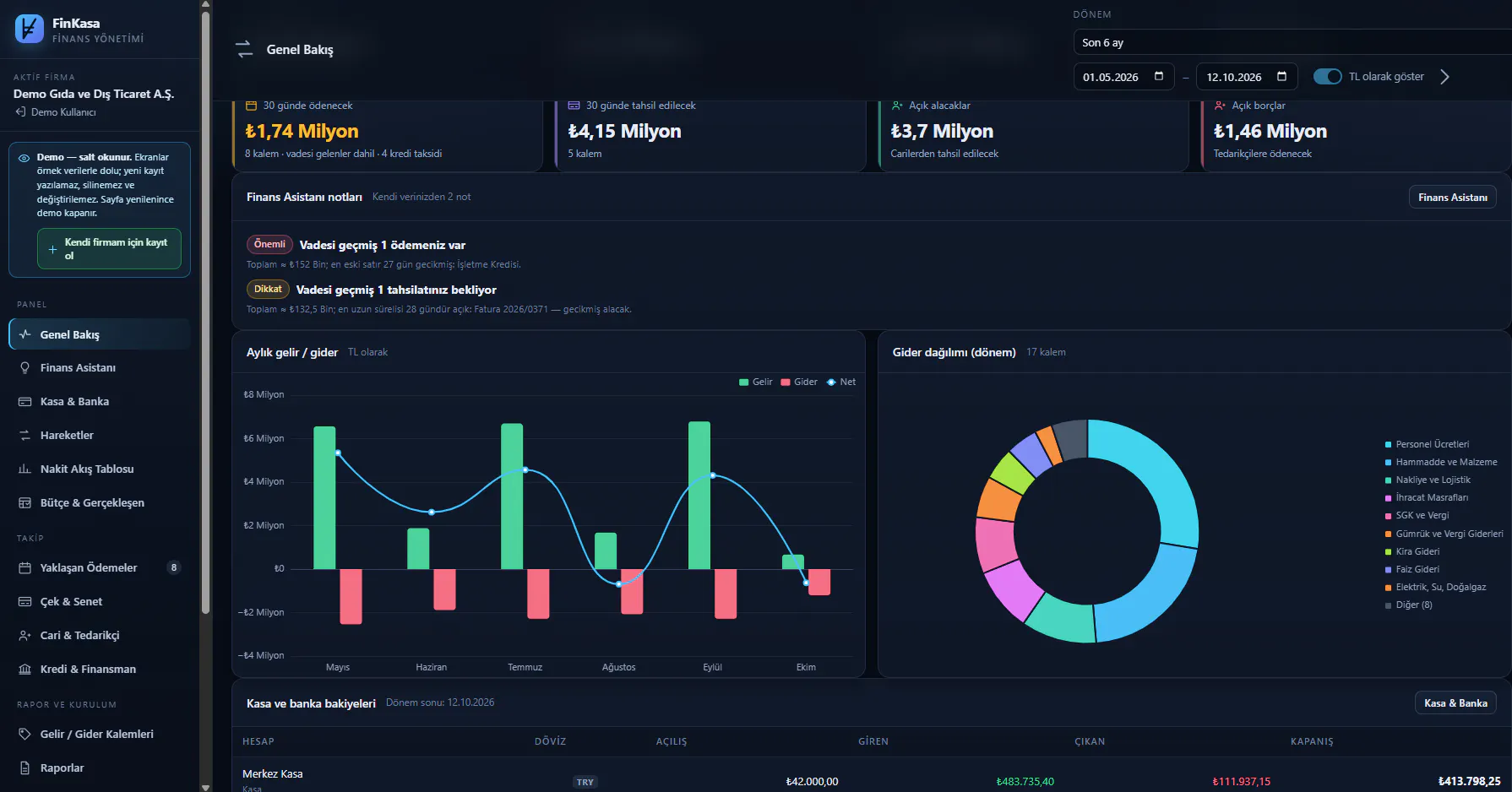
Task: Click the chevron arrow next to TL toggle
Action: [1444, 77]
